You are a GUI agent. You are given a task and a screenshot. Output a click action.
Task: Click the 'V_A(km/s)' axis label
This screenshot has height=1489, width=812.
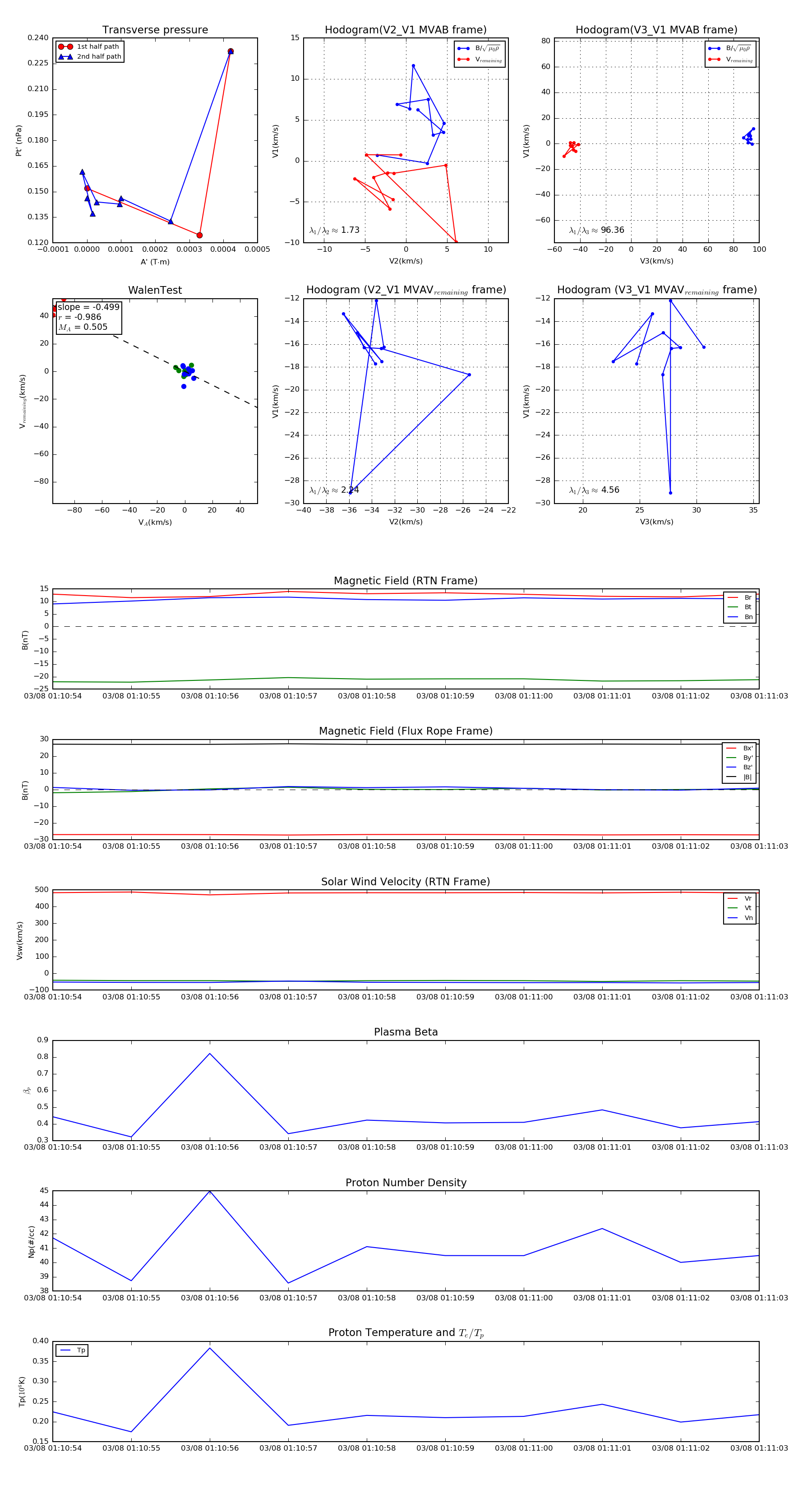pyautogui.click(x=155, y=523)
